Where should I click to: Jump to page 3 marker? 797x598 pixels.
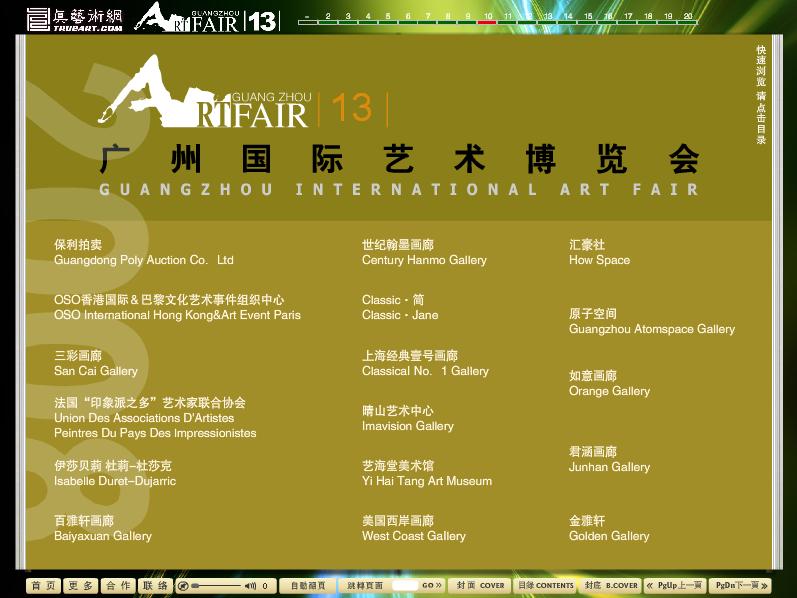[x=348, y=19]
